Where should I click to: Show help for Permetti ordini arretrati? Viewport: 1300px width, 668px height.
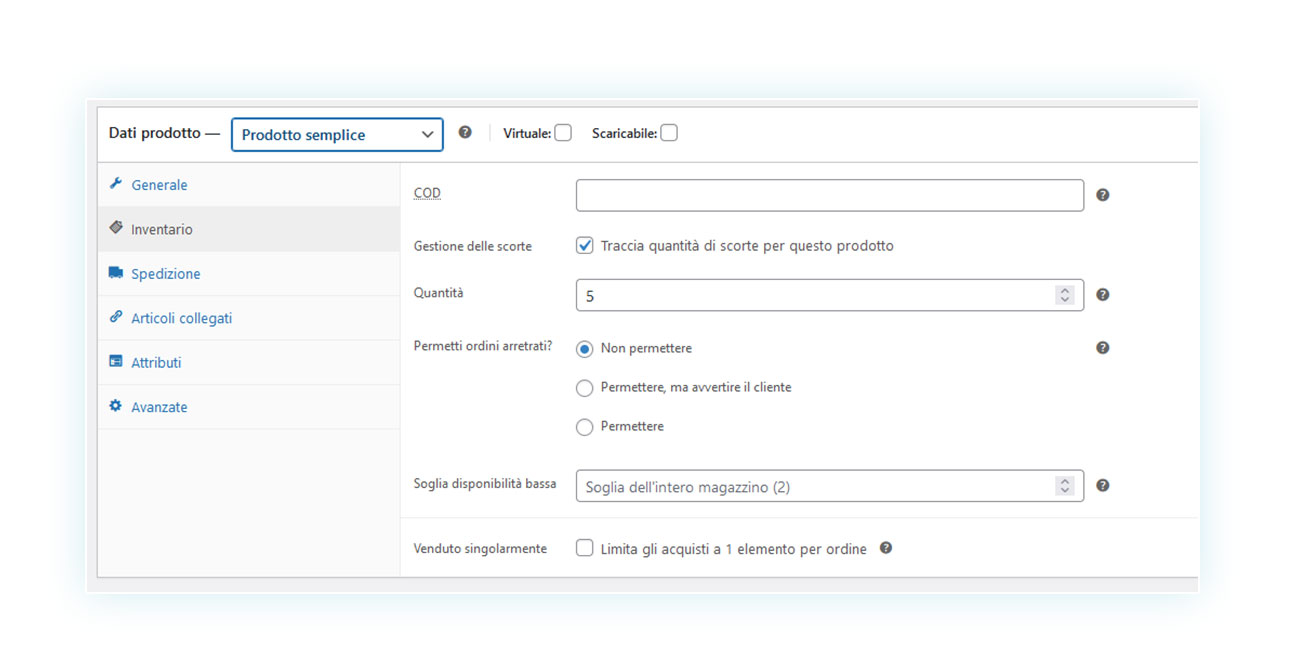tap(1103, 348)
